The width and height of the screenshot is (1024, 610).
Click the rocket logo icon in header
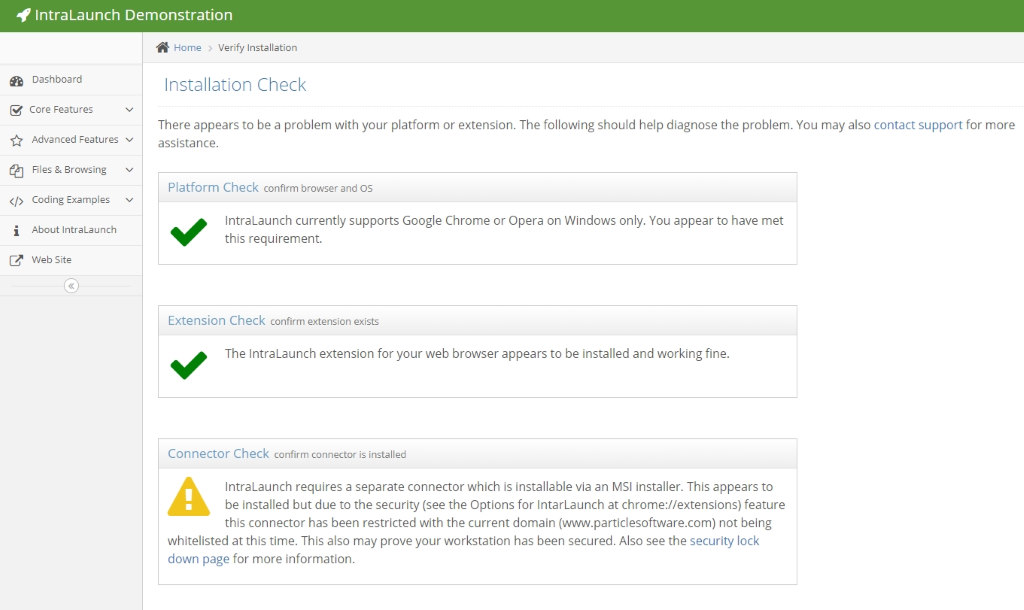click(24, 15)
